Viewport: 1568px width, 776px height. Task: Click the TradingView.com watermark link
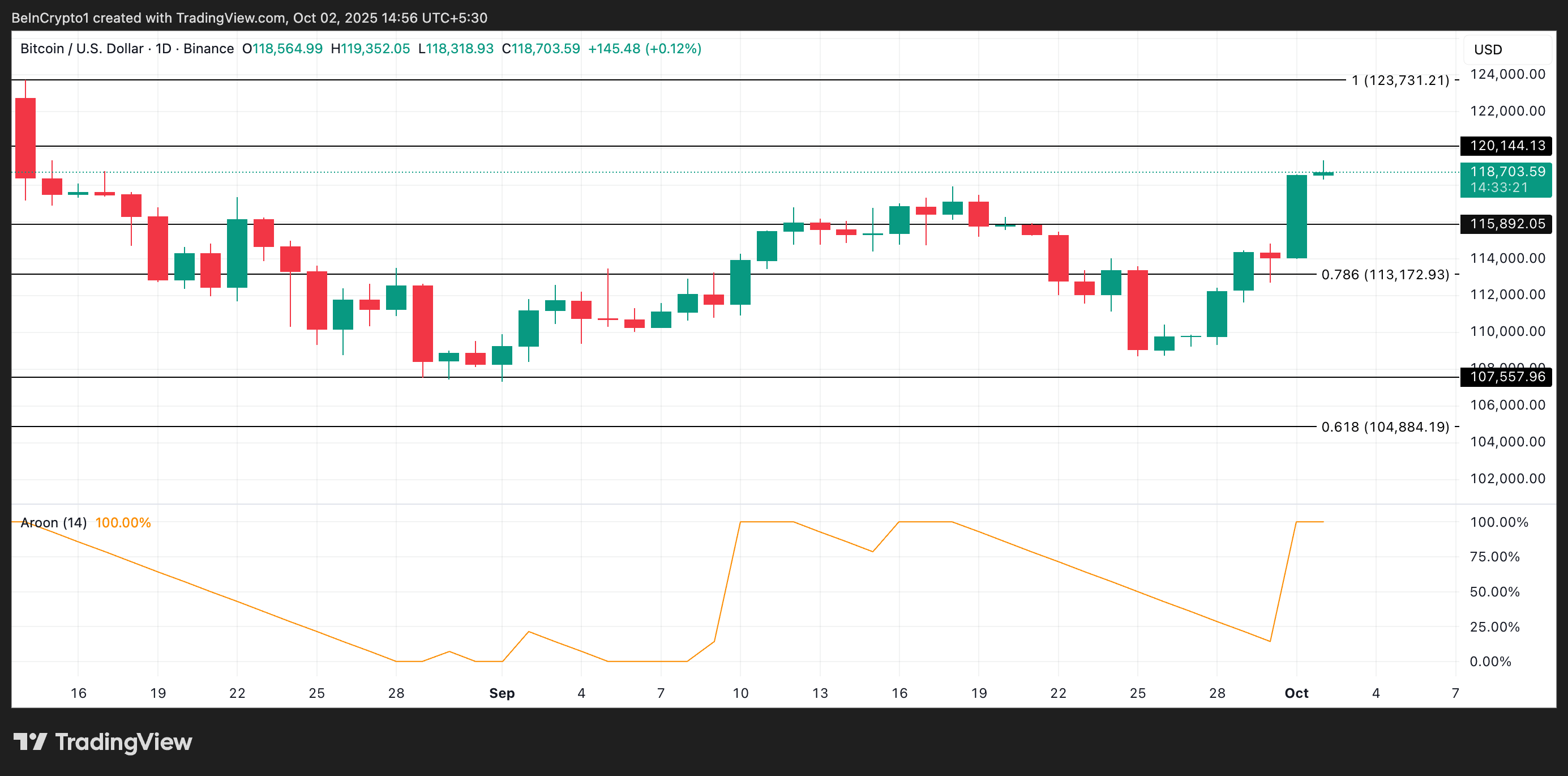[232, 18]
